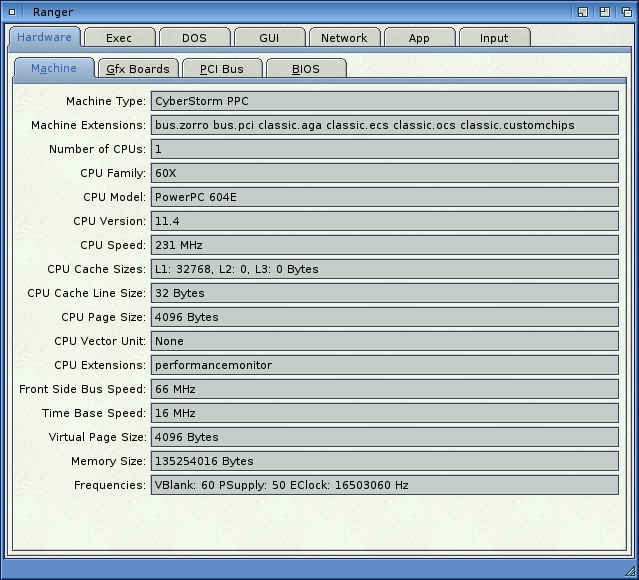The width and height of the screenshot is (639, 580).
Task: Click the 'CPU Family:' label
Action: (113, 173)
